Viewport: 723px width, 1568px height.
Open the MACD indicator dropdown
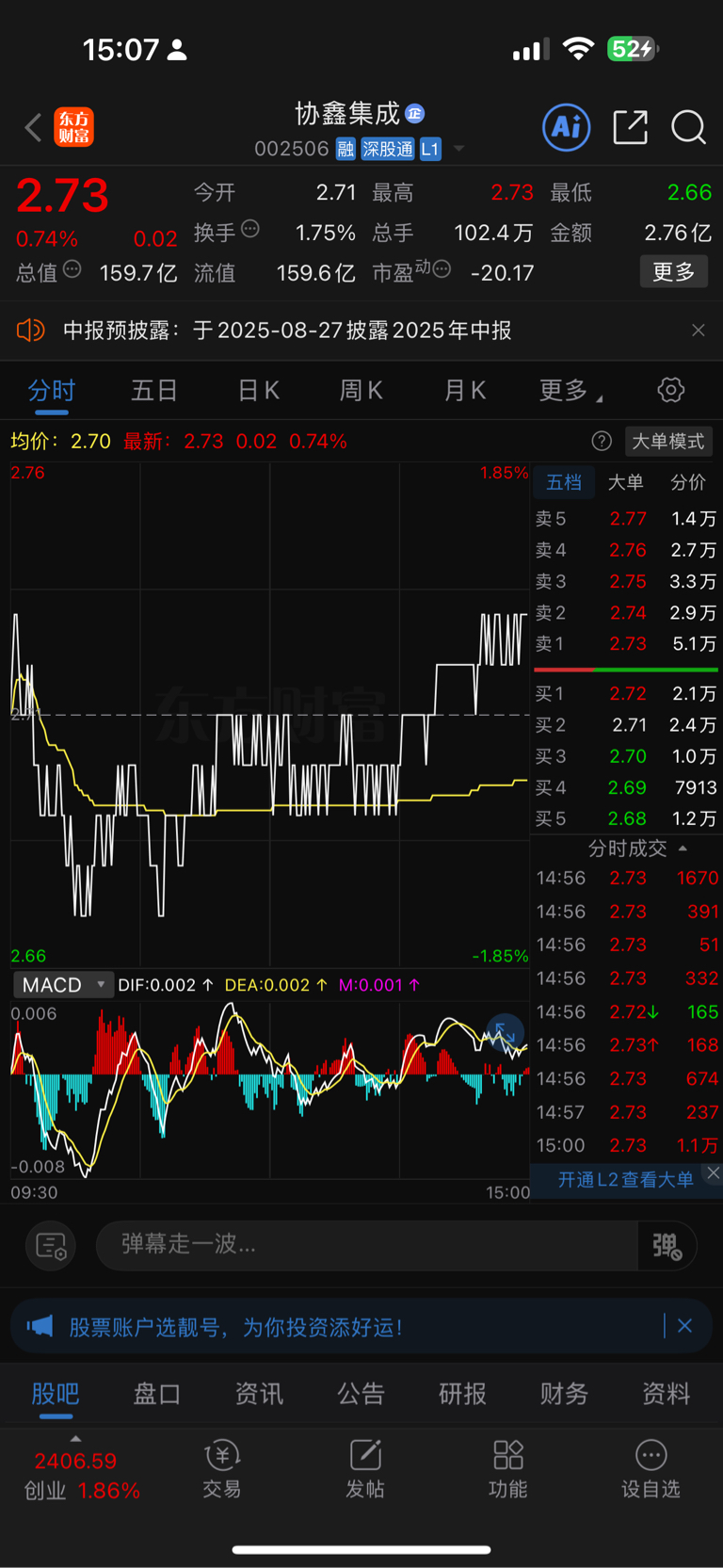pyautogui.click(x=62, y=984)
